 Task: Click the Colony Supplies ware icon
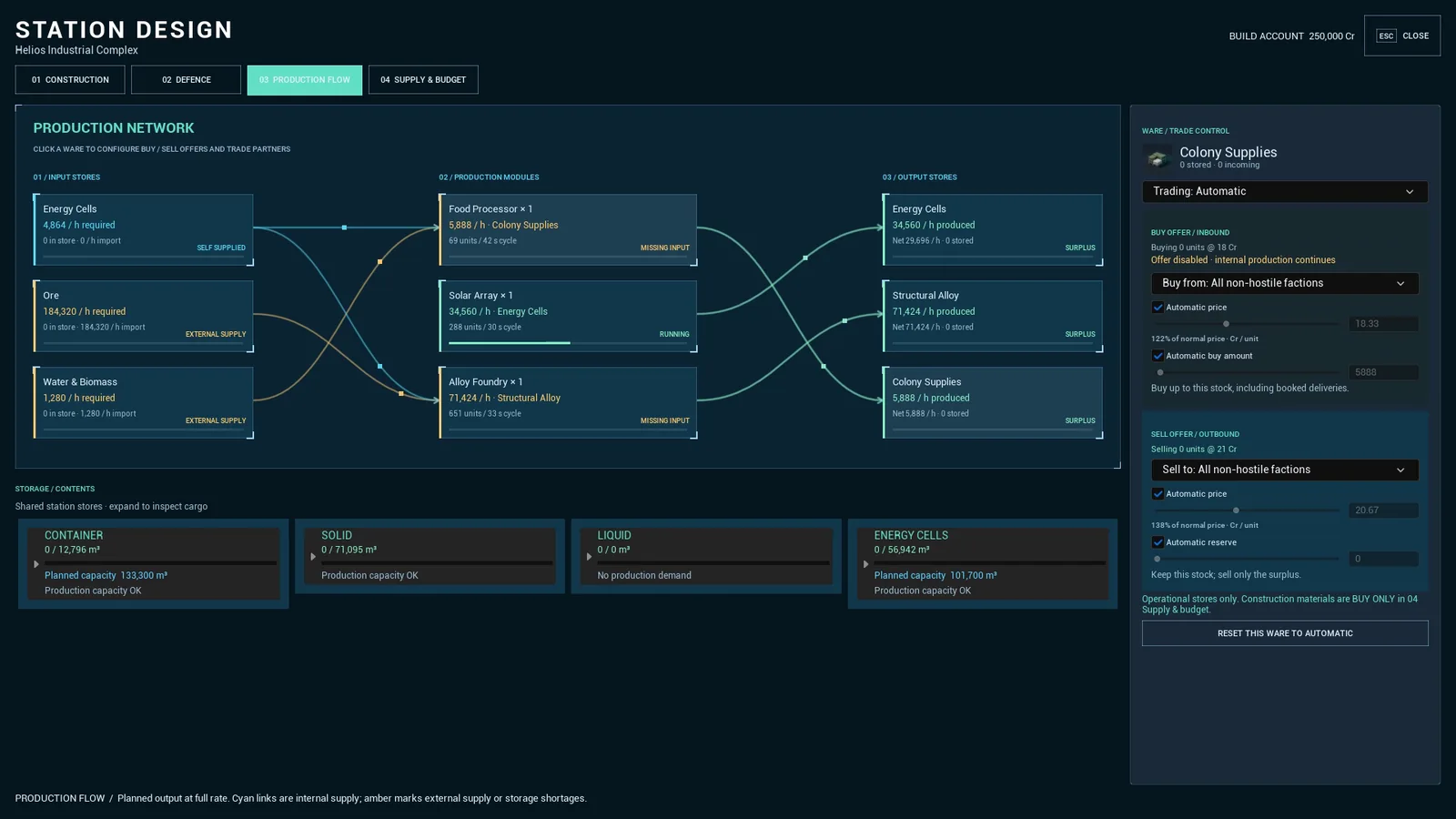click(x=1158, y=158)
